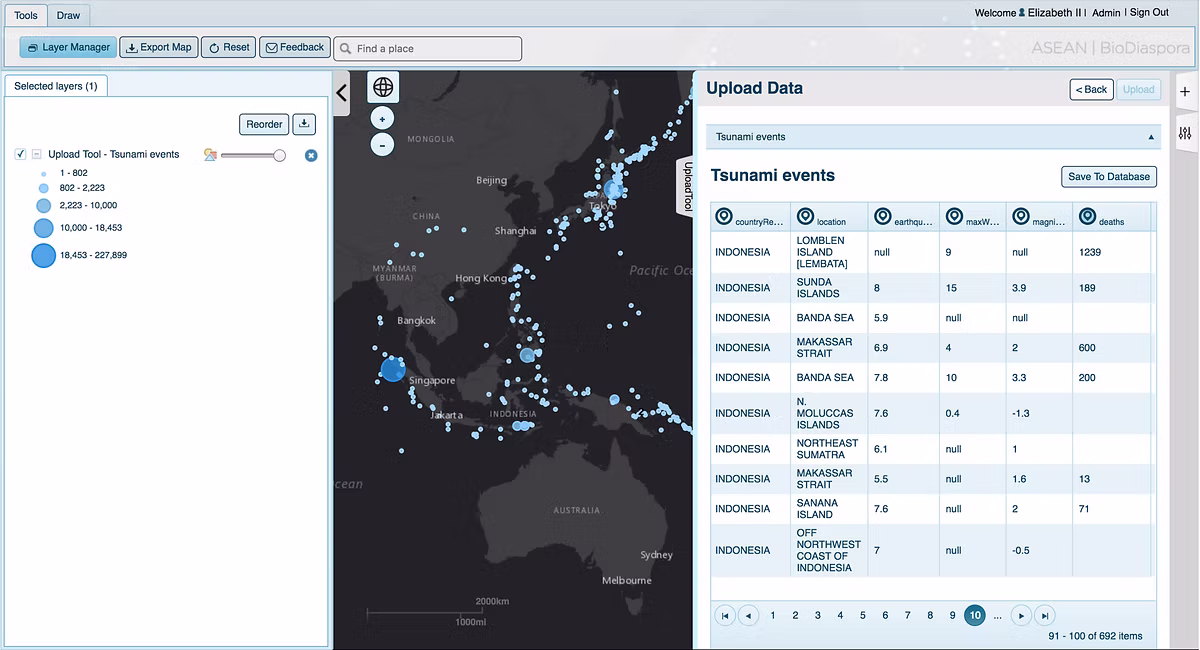
Task: Open the sliders settings icon on right edge
Action: [x=1185, y=133]
